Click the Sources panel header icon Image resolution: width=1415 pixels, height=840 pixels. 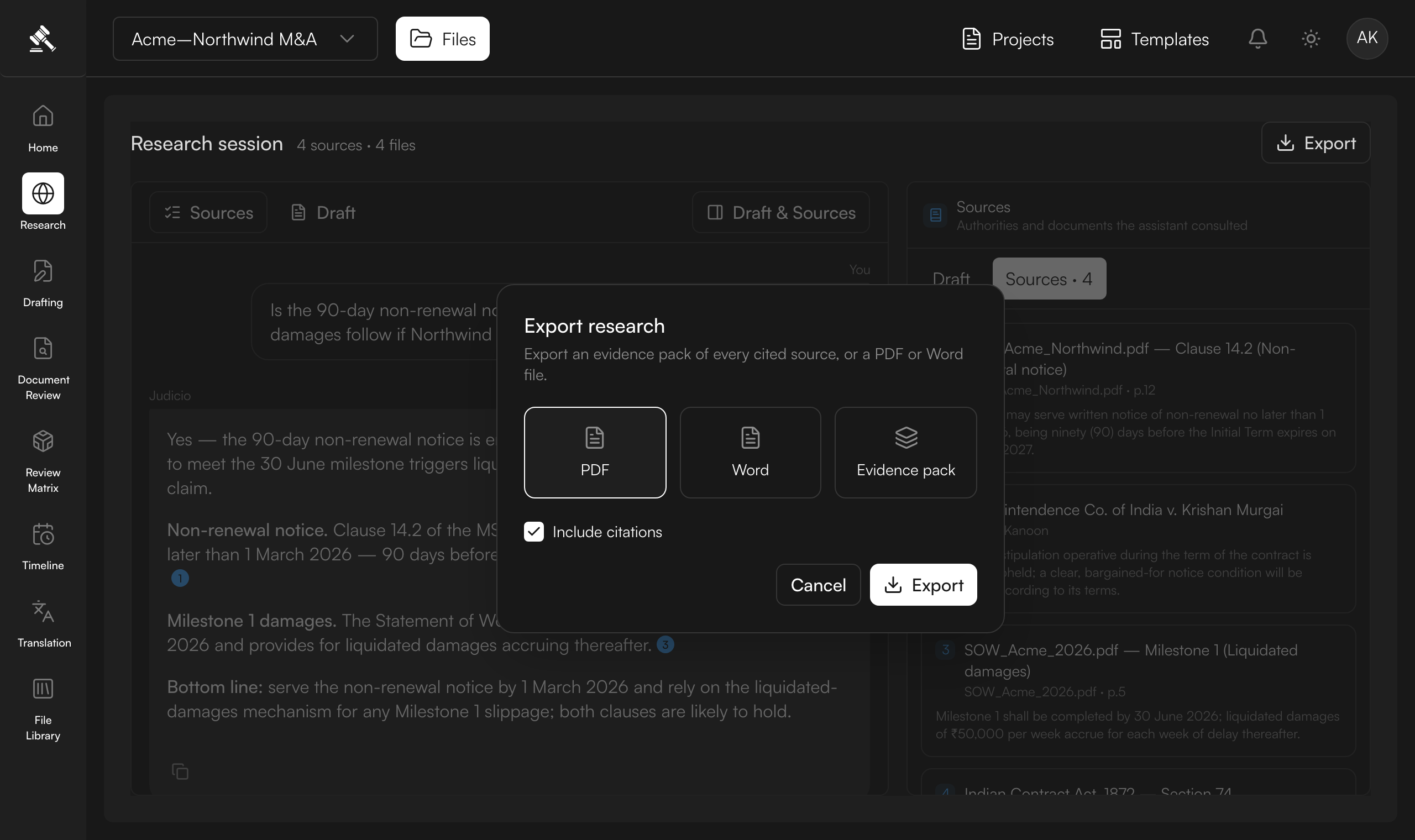pos(936,215)
